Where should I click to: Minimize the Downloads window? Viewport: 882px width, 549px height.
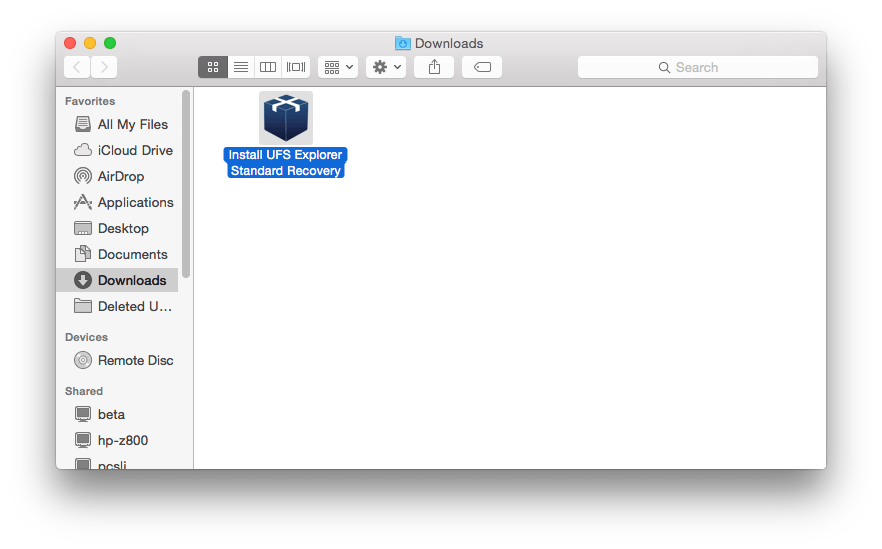click(90, 43)
